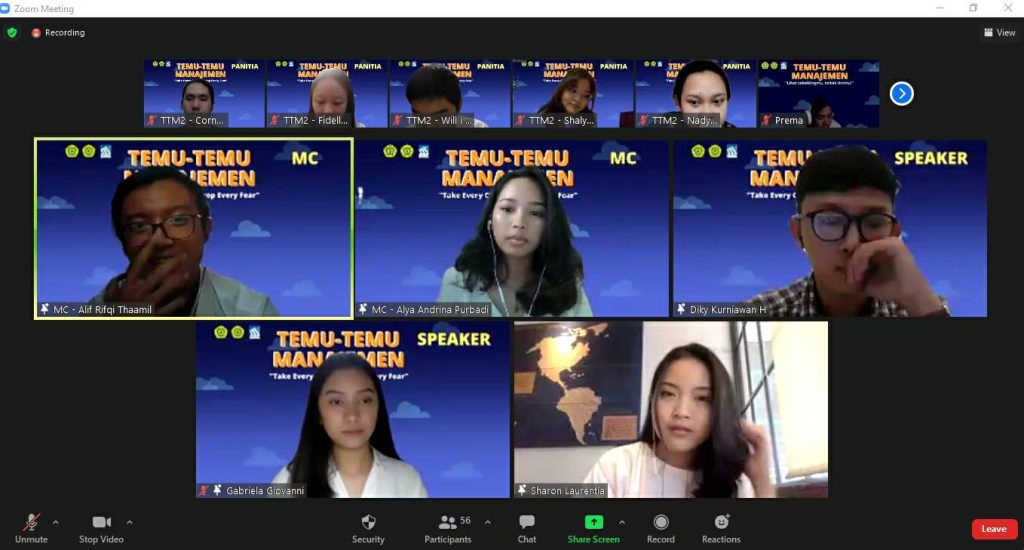
Task: Select the Prema participant thumbnail
Action: [x=818, y=93]
